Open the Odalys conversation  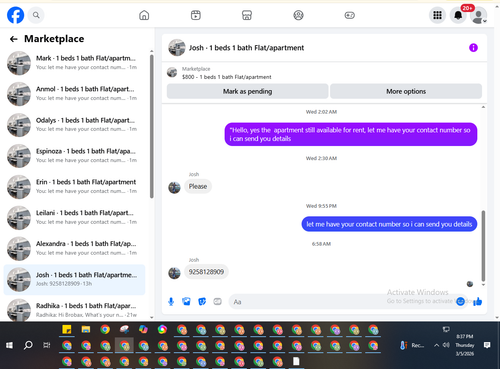pos(74,125)
